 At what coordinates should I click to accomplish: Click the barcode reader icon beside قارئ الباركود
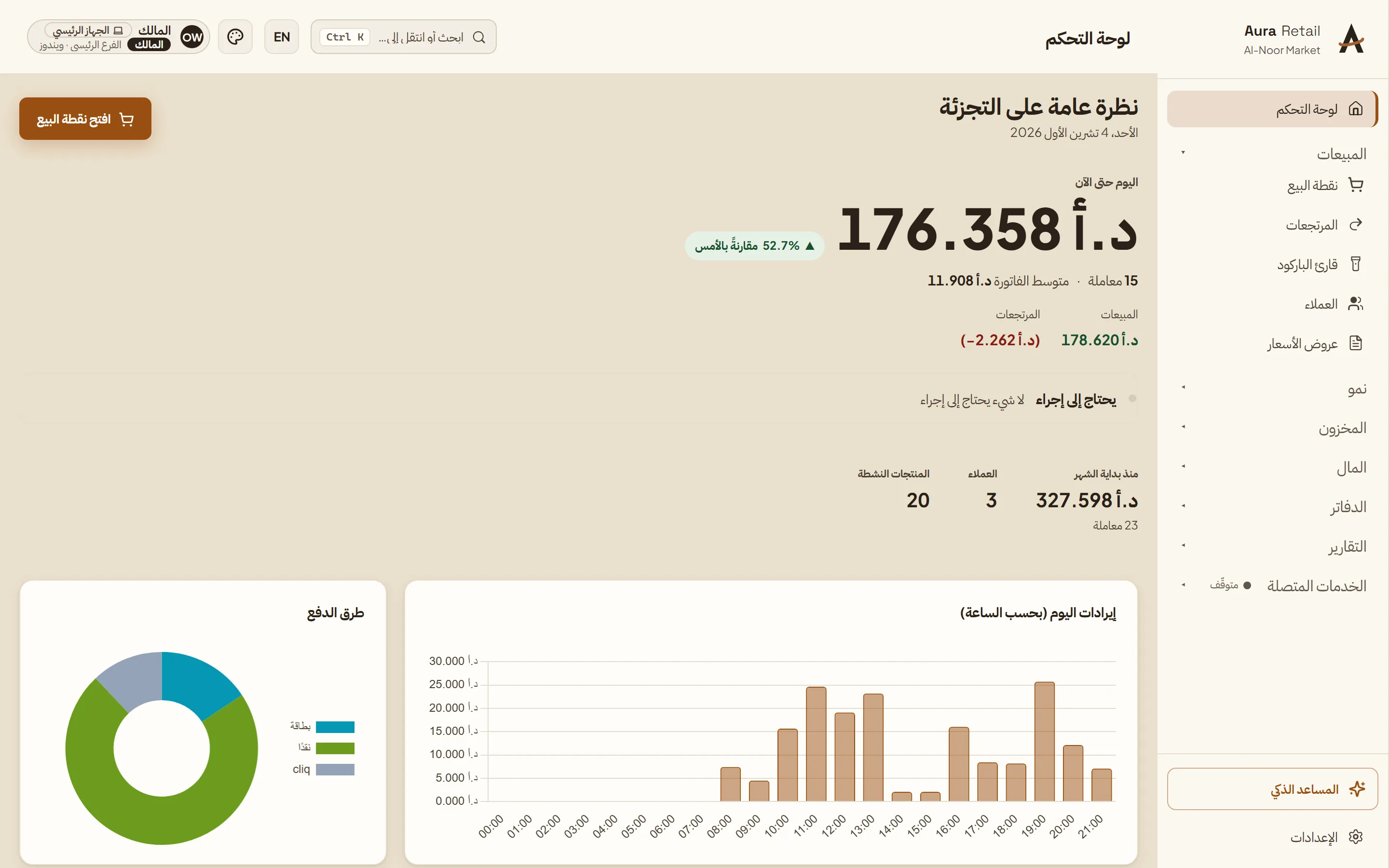tap(1356, 264)
